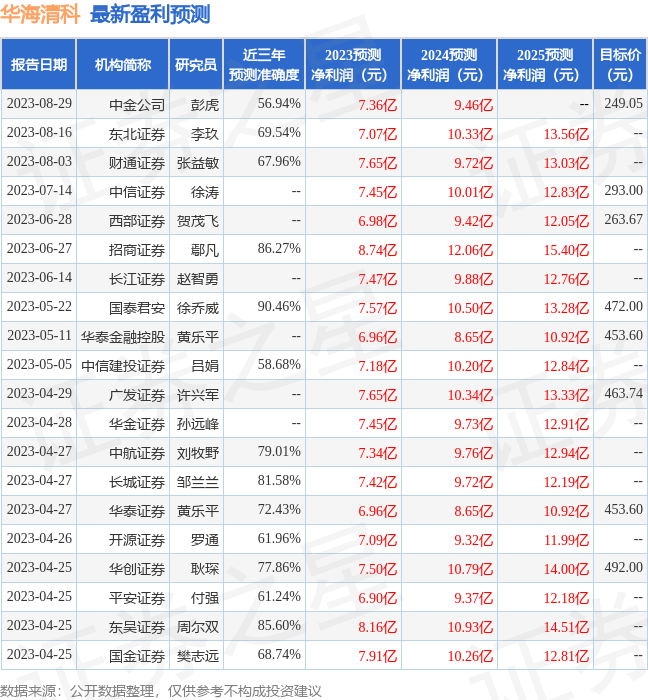Click the 研究员 column header
This screenshot has width=648, height=700.
[196, 65]
